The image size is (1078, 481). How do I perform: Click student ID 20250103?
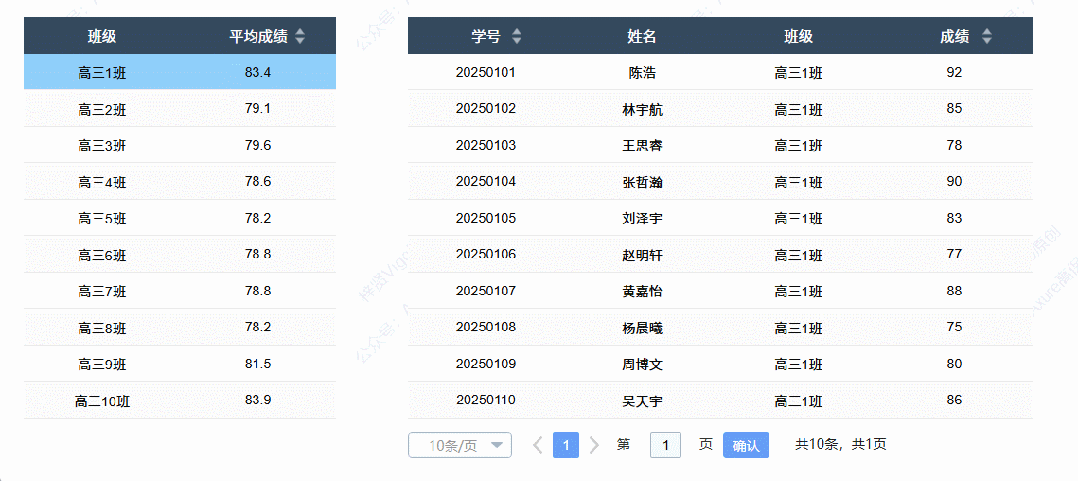point(485,145)
